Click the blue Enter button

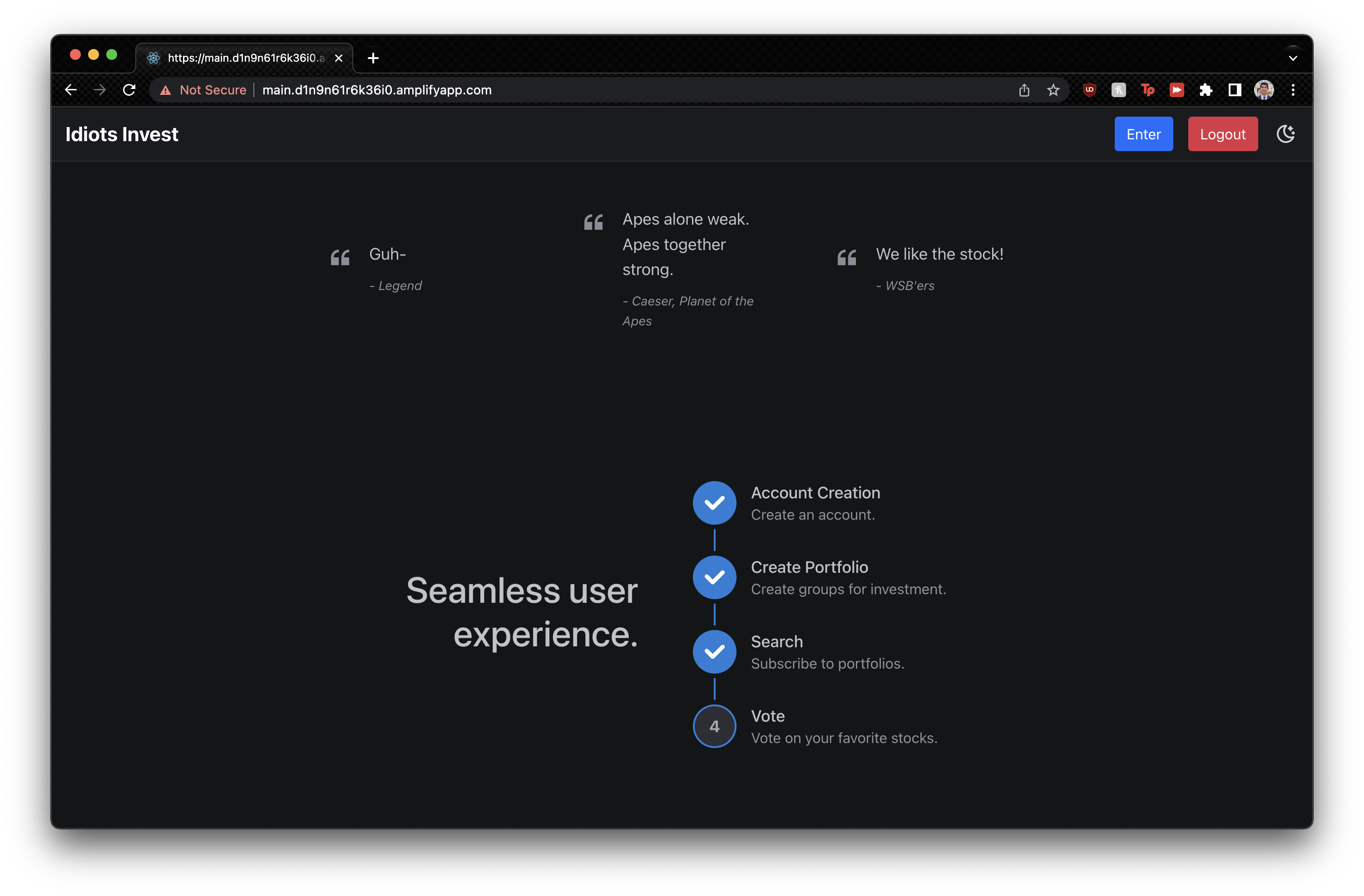(1143, 134)
